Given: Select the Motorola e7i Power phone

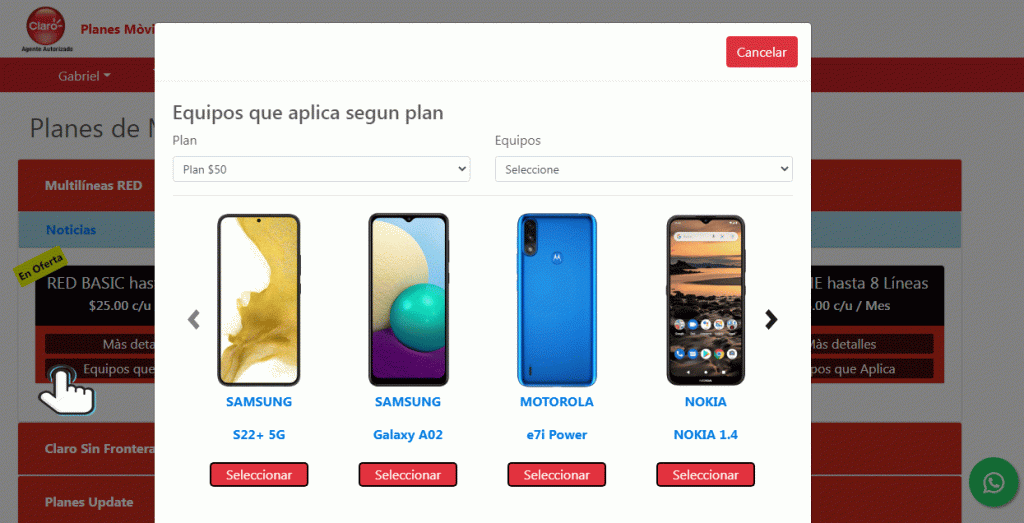Looking at the screenshot, I should 556,475.
